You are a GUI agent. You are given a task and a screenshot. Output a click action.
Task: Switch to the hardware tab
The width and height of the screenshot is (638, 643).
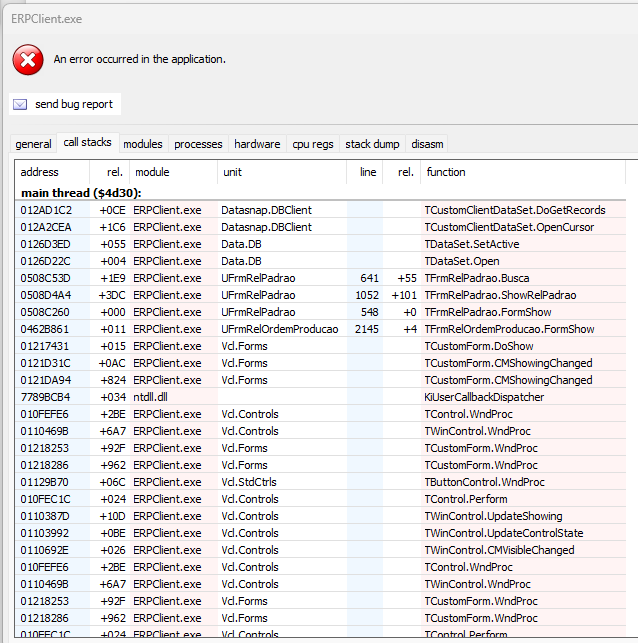tap(257, 144)
